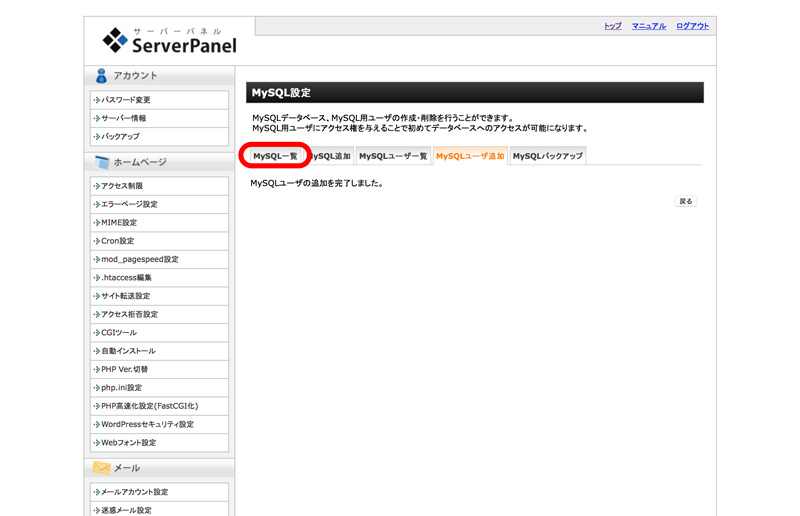Click the 戻る button

[x=686, y=201]
